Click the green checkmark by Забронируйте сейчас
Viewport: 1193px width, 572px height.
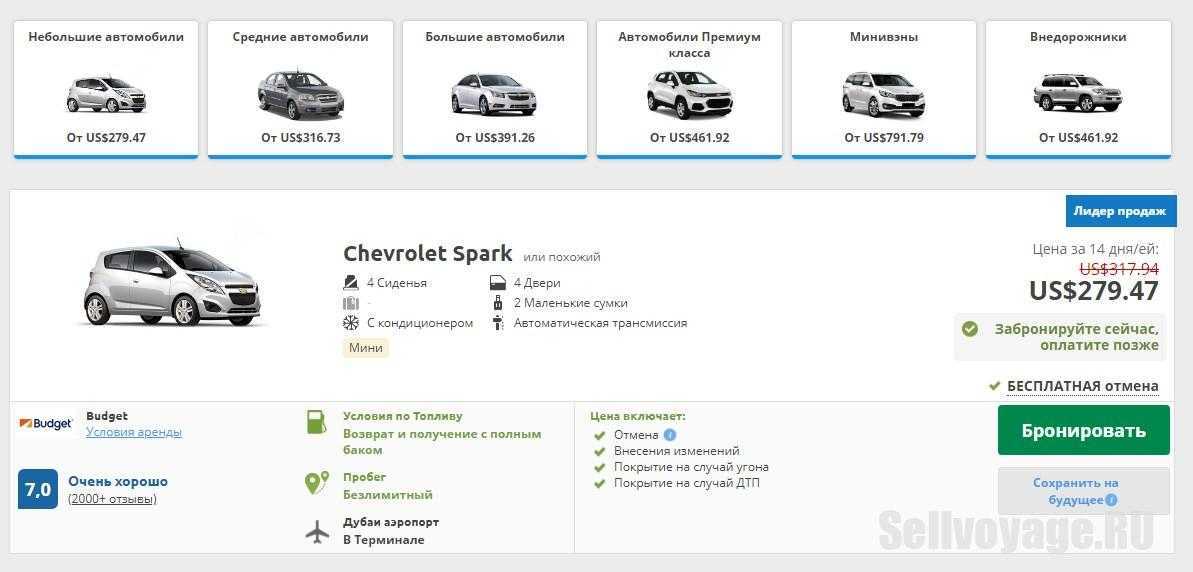(x=969, y=329)
